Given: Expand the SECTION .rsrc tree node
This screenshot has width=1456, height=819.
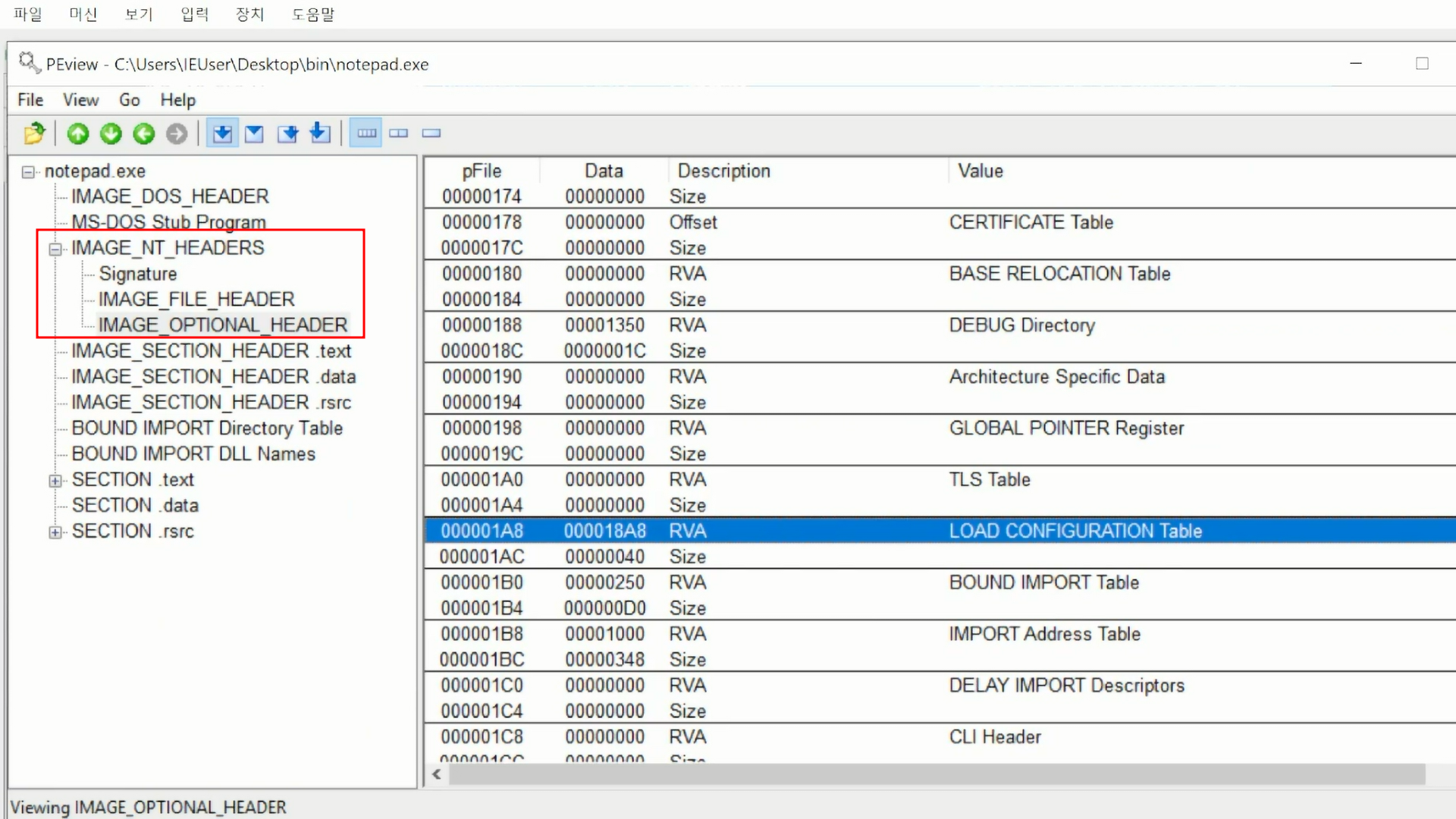Looking at the screenshot, I should coord(55,532).
